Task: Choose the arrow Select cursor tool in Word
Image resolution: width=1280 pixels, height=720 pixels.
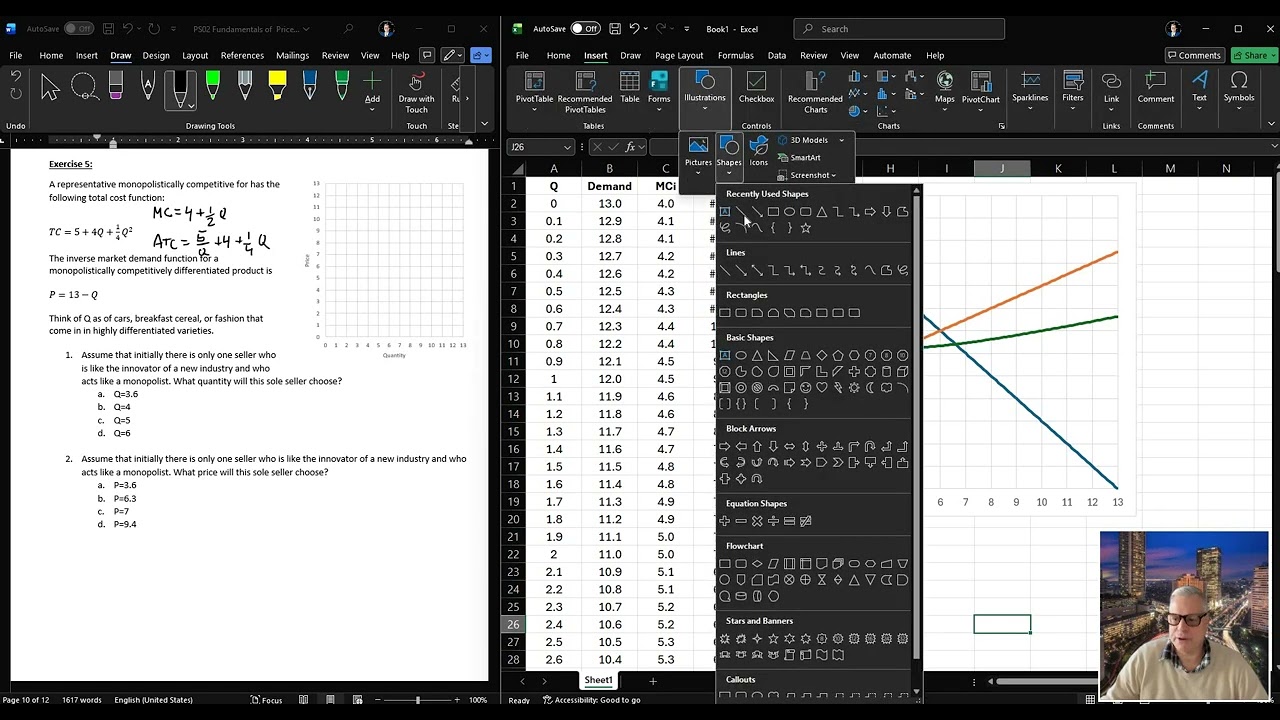Action: (50, 88)
